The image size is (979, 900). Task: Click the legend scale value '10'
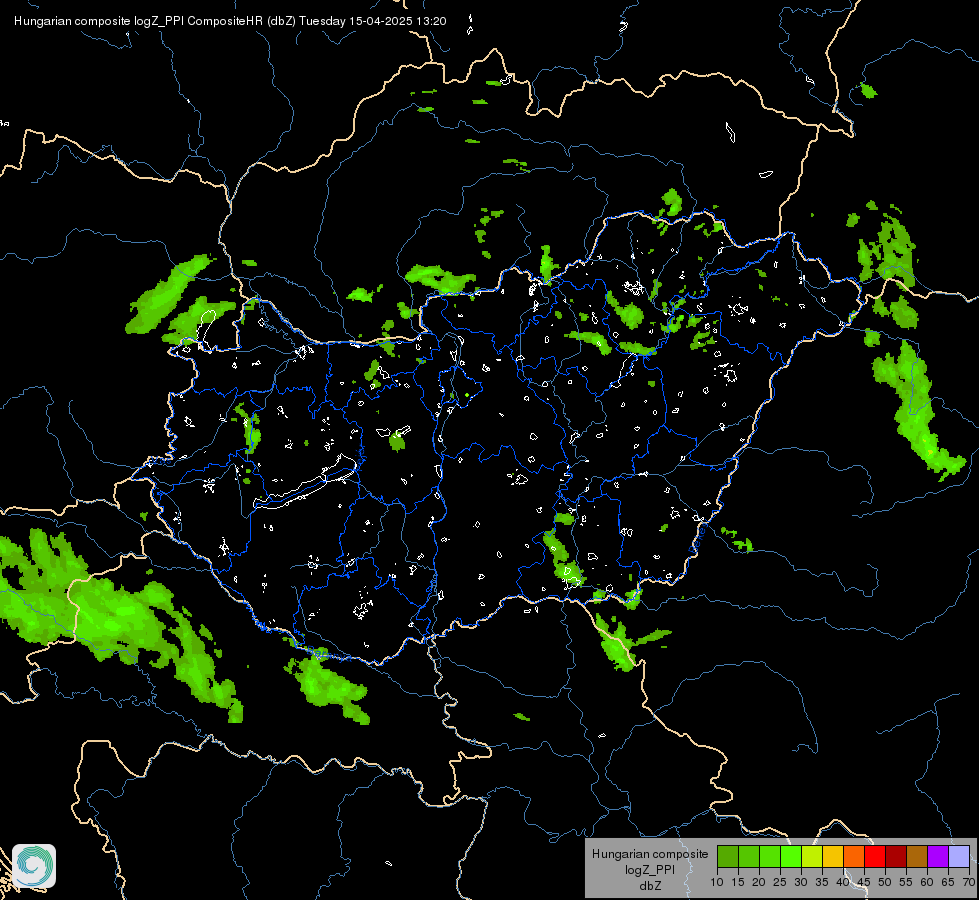click(x=717, y=882)
